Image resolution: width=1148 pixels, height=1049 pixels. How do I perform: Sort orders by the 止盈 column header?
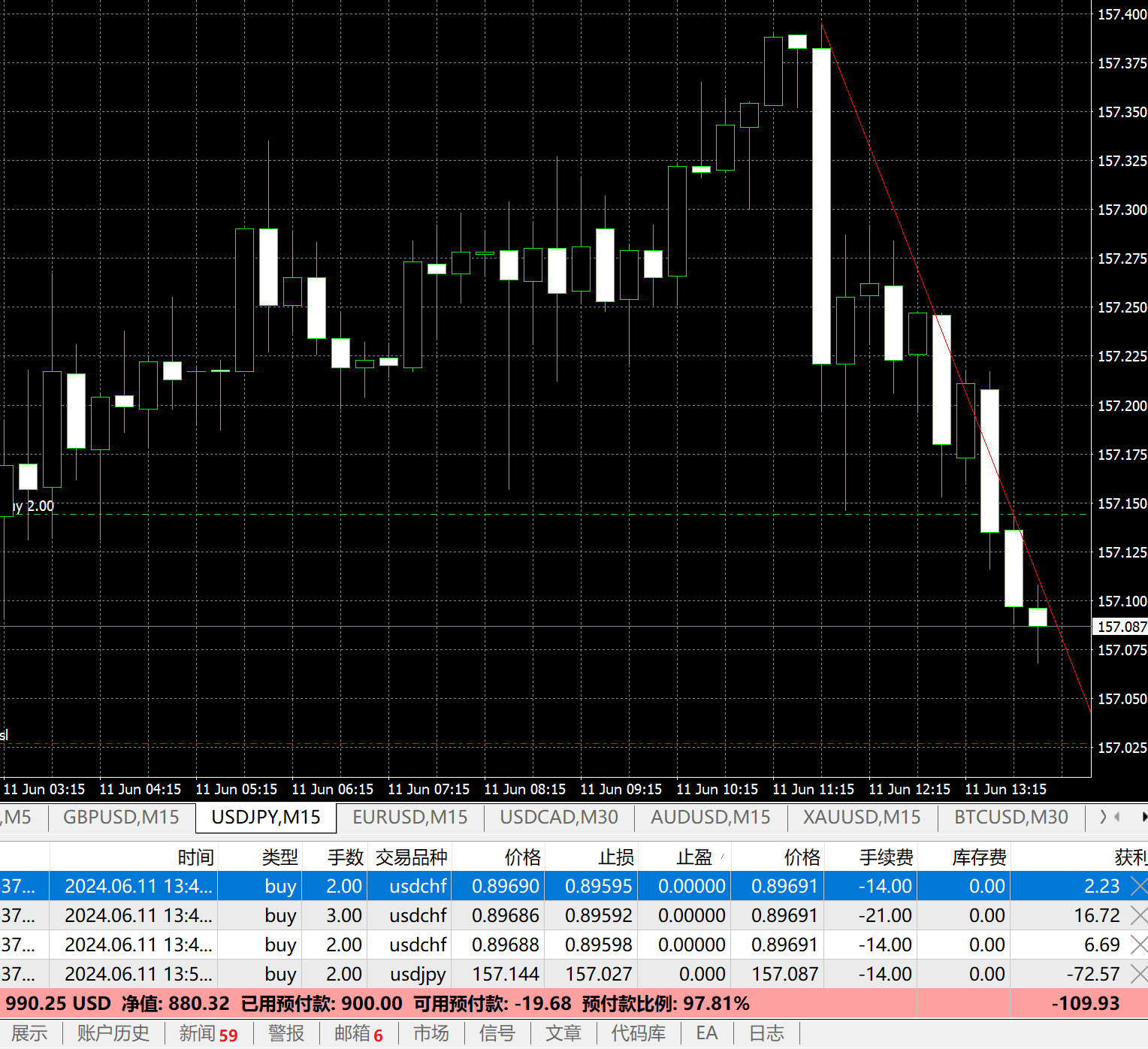click(x=684, y=857)
